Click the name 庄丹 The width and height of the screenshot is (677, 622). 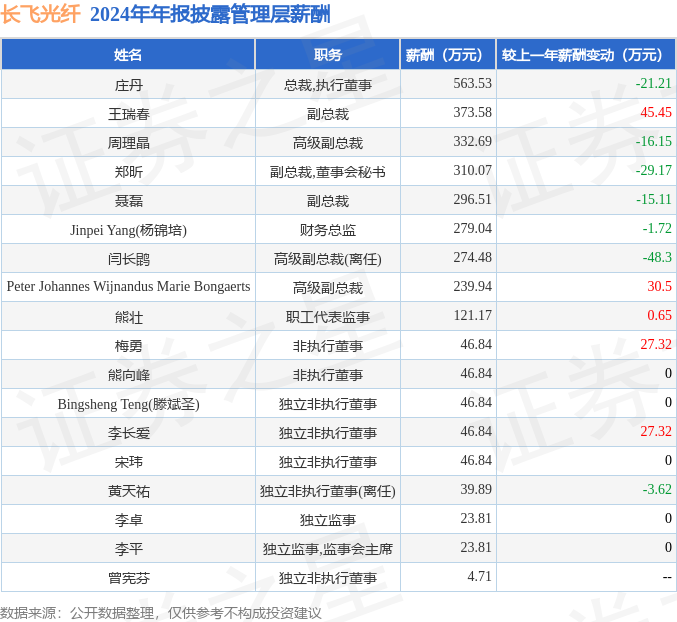tap(128, 85)
